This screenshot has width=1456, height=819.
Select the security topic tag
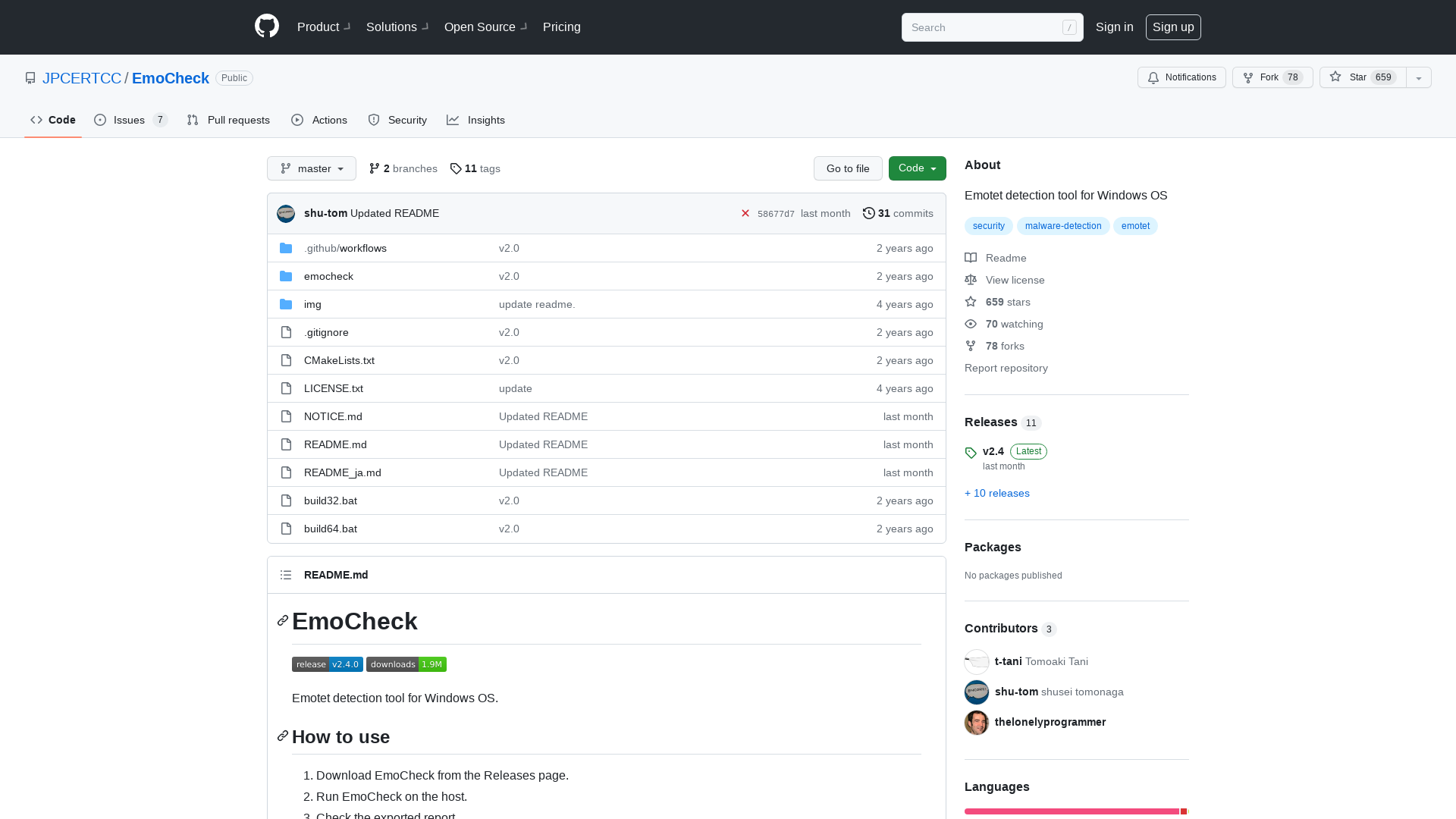point(989,226)
